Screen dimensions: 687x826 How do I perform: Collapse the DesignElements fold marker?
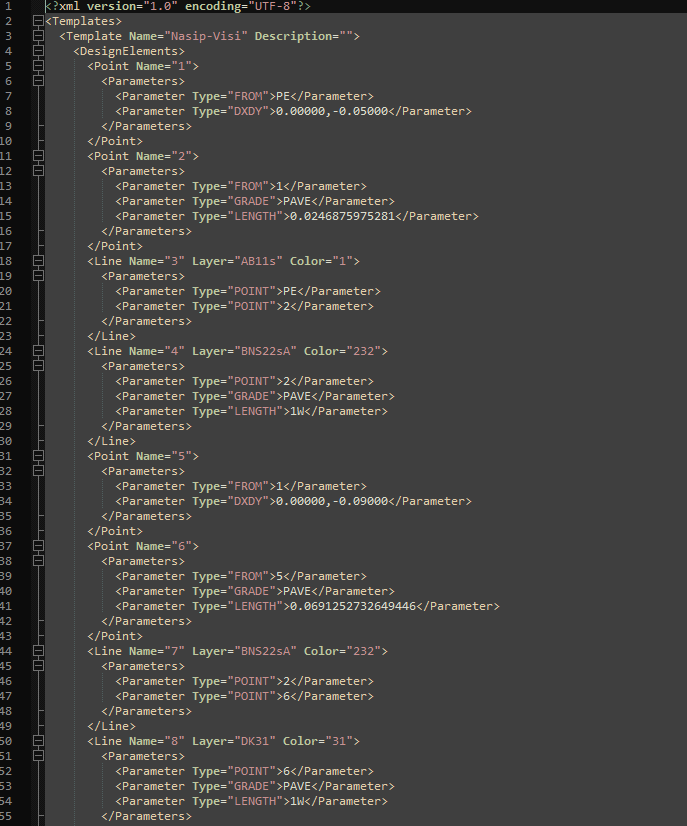(x=38, y=51)
